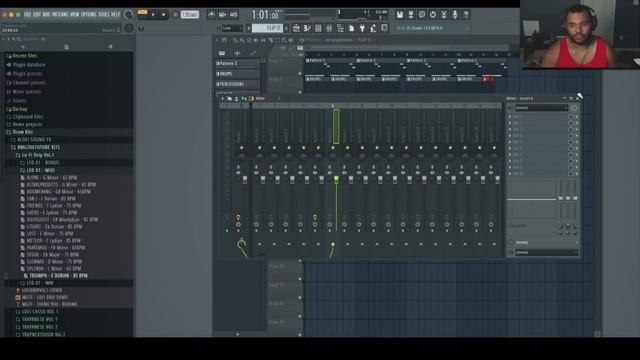
Task: Click the transport play button
Action: tap(153, 14)
